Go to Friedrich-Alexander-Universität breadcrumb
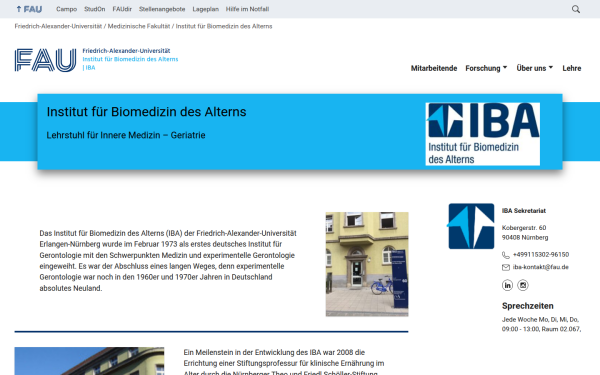600x375 pixels. pos(58,26)
